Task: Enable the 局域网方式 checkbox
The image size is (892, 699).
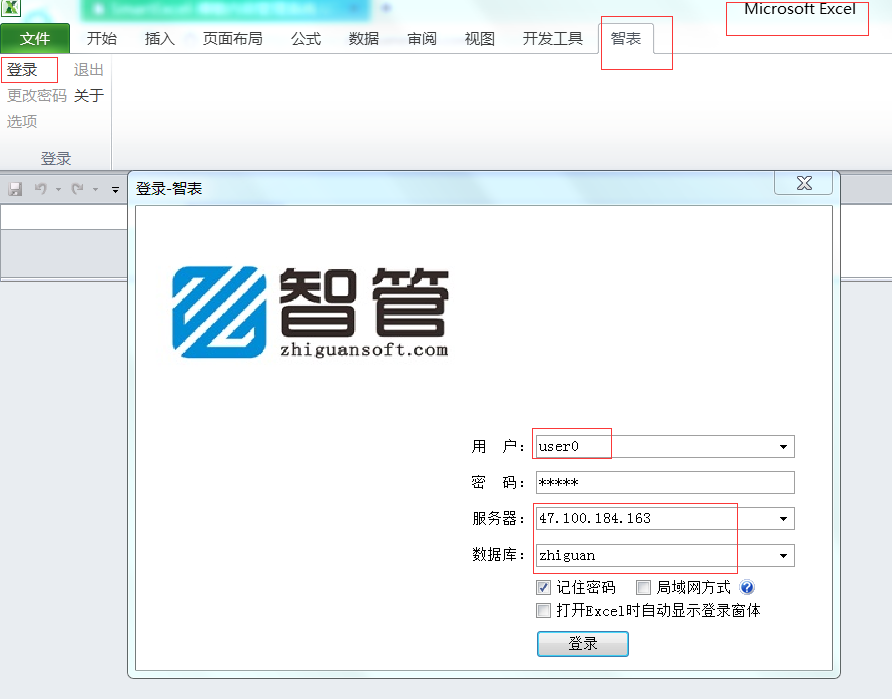Action: point(643,587)
